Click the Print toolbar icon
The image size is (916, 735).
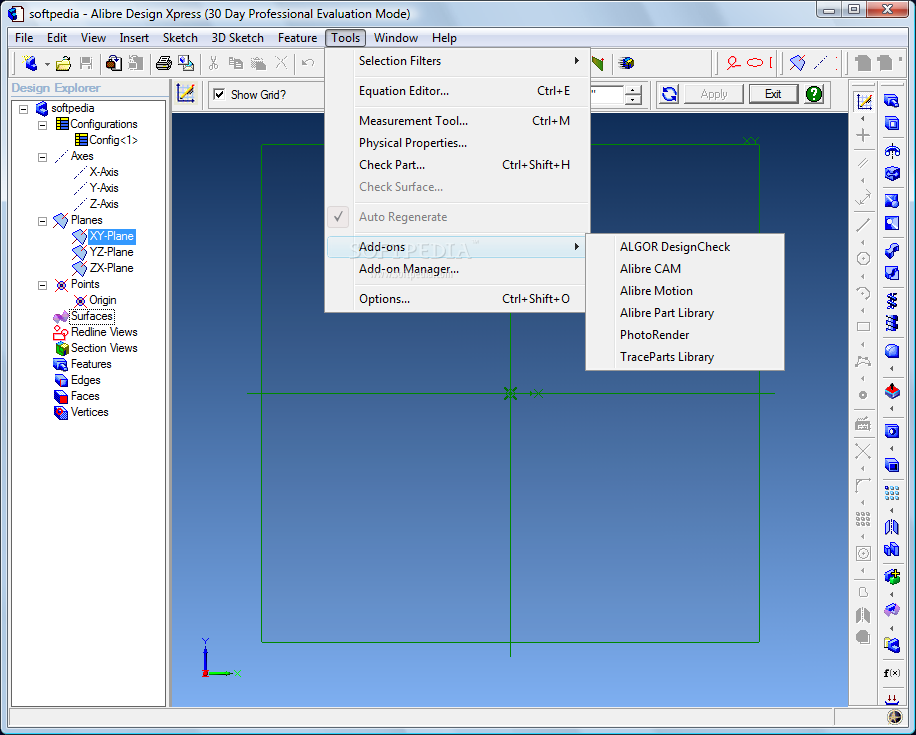164,63
